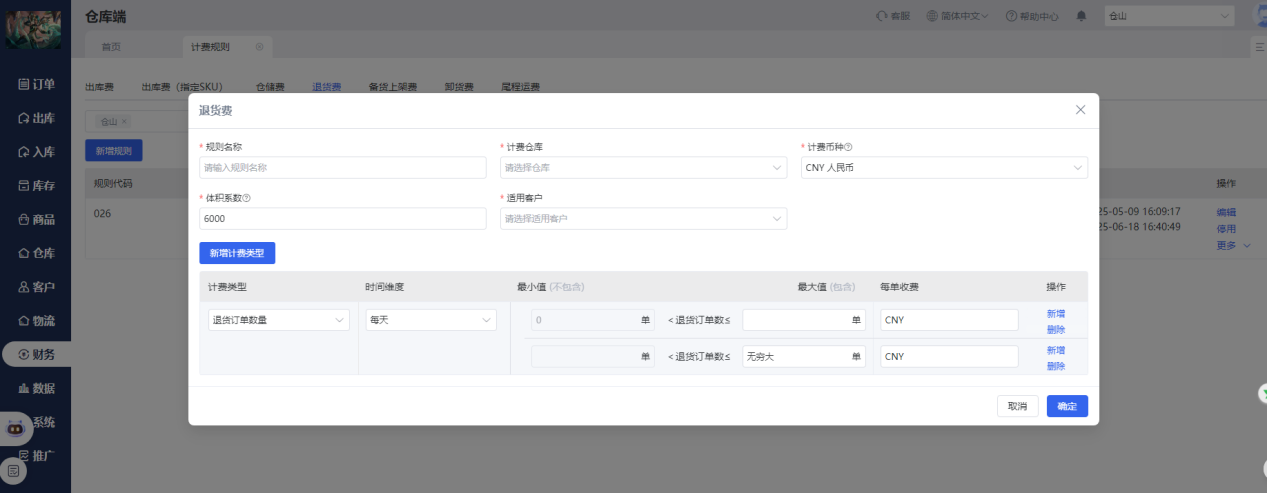Open the 客户 sidebar item

tap(36, 287)
